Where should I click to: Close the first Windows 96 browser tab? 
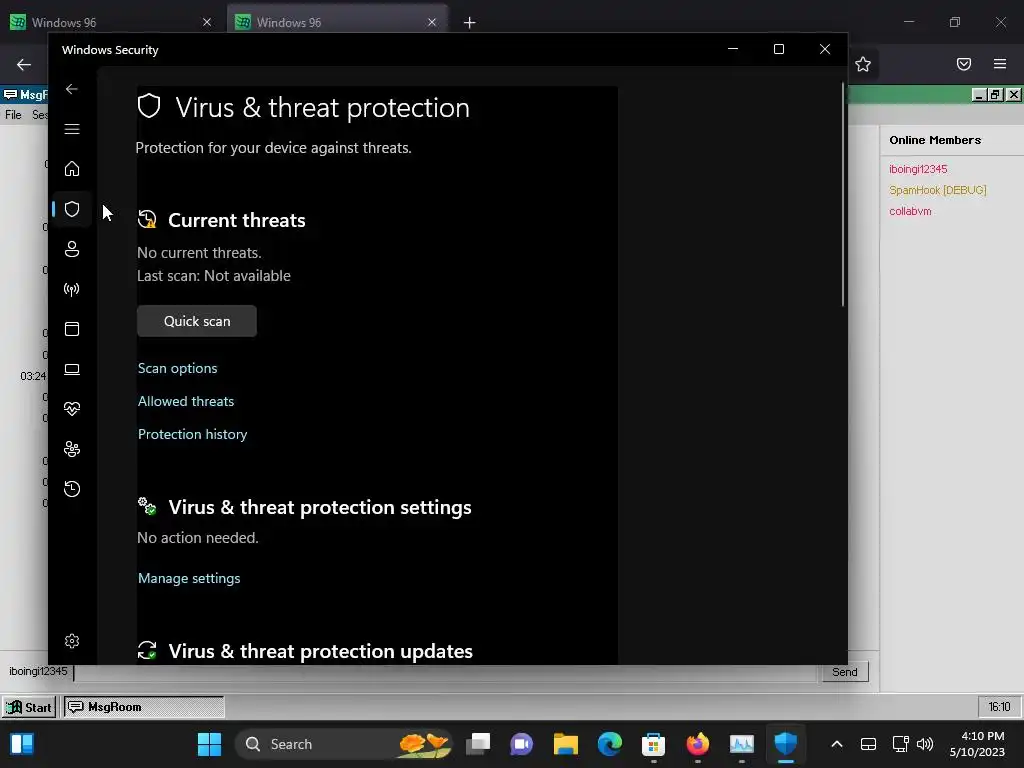pyautogui.click(x=207, y=22)
